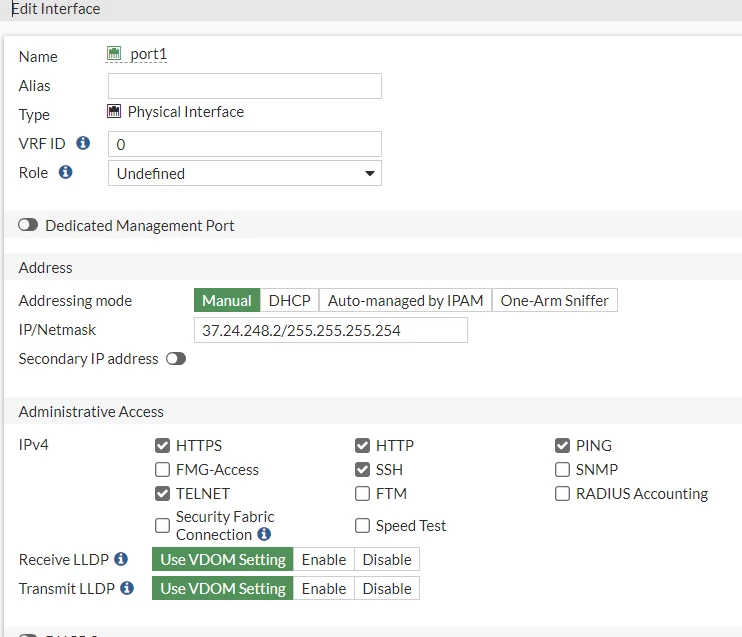Click the IP/Netmask input field
This screenshot has width=742, height=637.
point(331,330)
